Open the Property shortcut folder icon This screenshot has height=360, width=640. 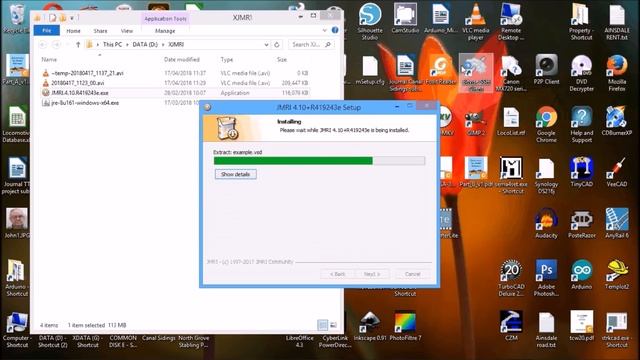(x=581, y=21)
